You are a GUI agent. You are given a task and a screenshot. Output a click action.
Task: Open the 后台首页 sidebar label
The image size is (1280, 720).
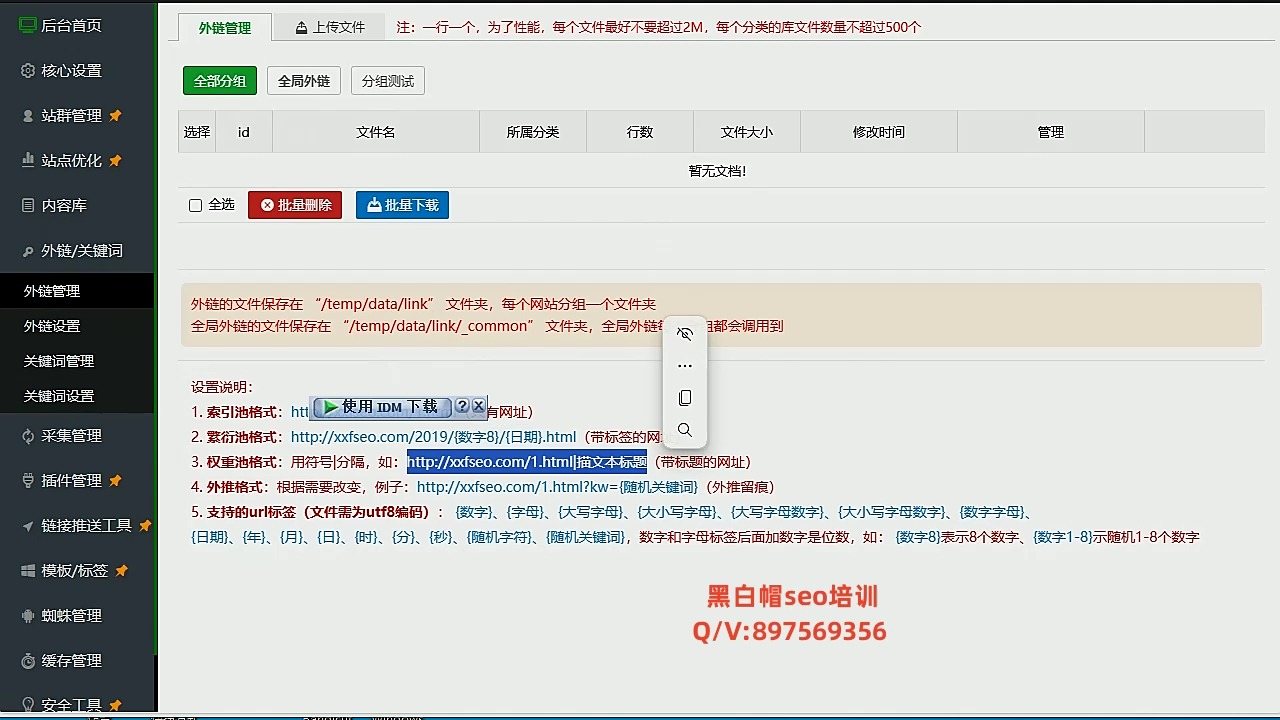click(x=71, y=25)
